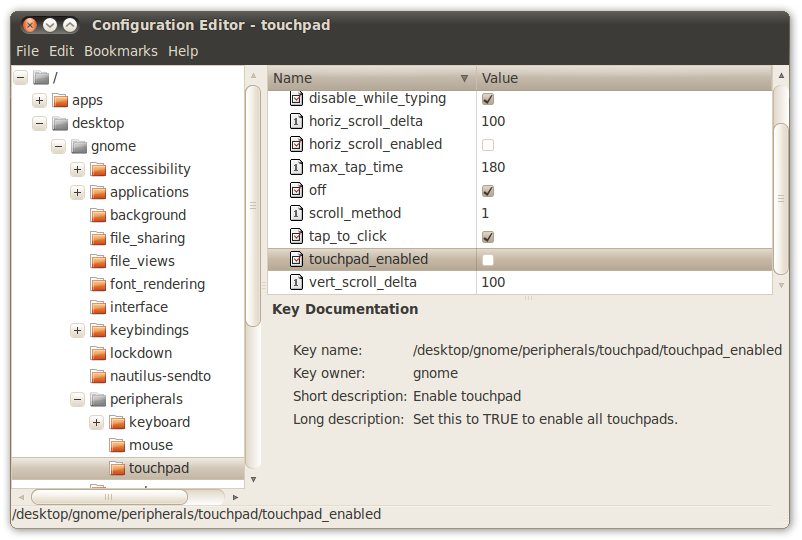The height and width of the screenshot is (540, 802).
Task: Click the lockdown folder icon
Action: (98, 353)
